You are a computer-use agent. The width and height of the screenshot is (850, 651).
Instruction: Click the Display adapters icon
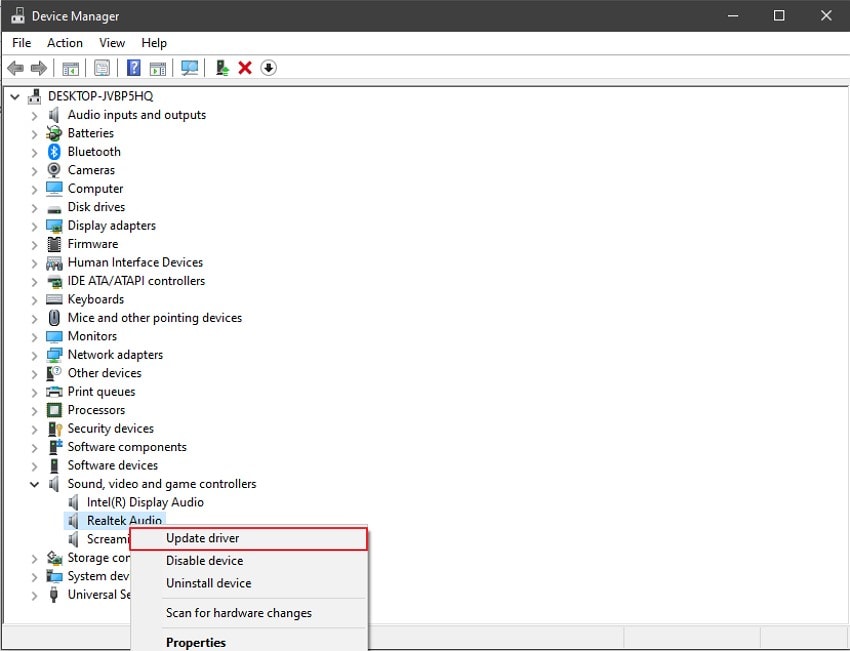[x=54, y=225]
